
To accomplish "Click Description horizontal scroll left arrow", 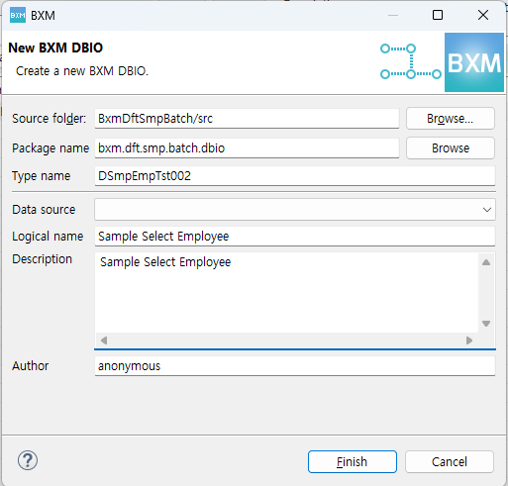I will coord(104,340).
